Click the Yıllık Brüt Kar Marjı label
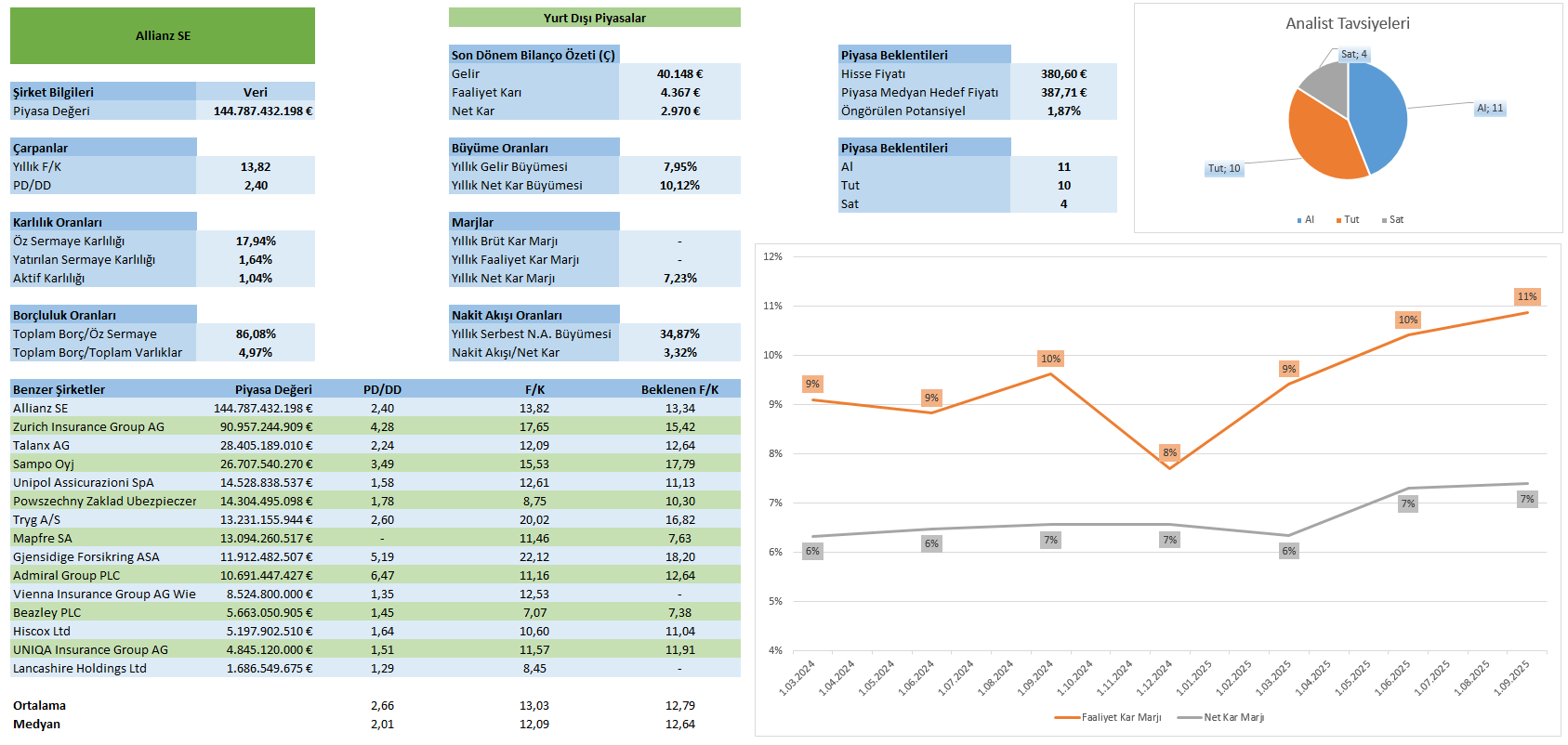Screen dimensions: 1568x745 (x=505, y=241)
